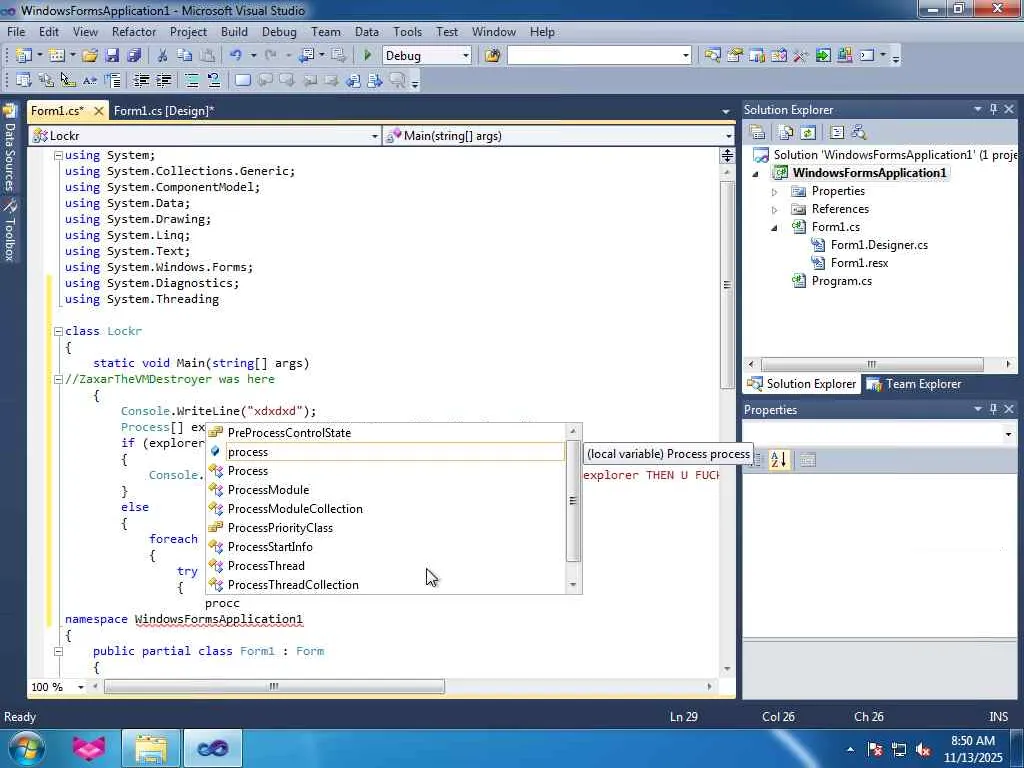Click the Find in Files icon

pyautogui.click(x=492, y=56)
